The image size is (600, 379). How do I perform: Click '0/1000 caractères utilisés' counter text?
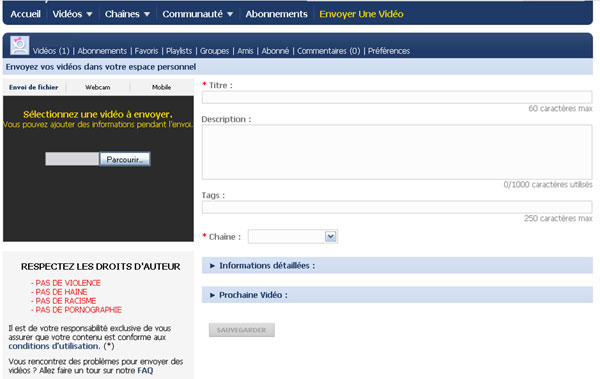coord(548,185)
